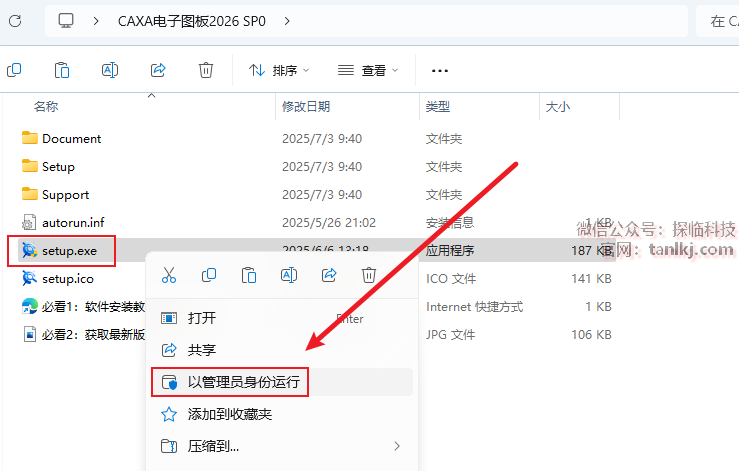
Task: Open the three-dots more options menu
Action: [x=440, y=71]
